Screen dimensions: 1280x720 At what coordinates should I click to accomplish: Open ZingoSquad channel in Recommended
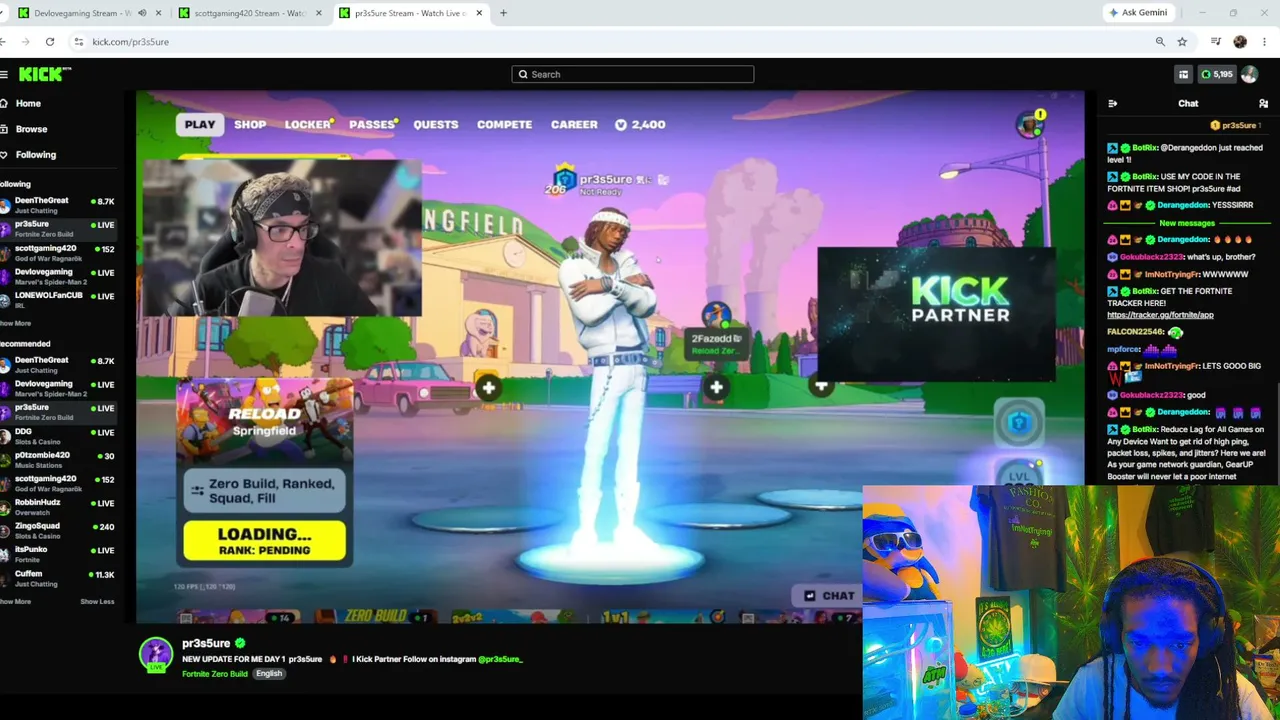58,530
